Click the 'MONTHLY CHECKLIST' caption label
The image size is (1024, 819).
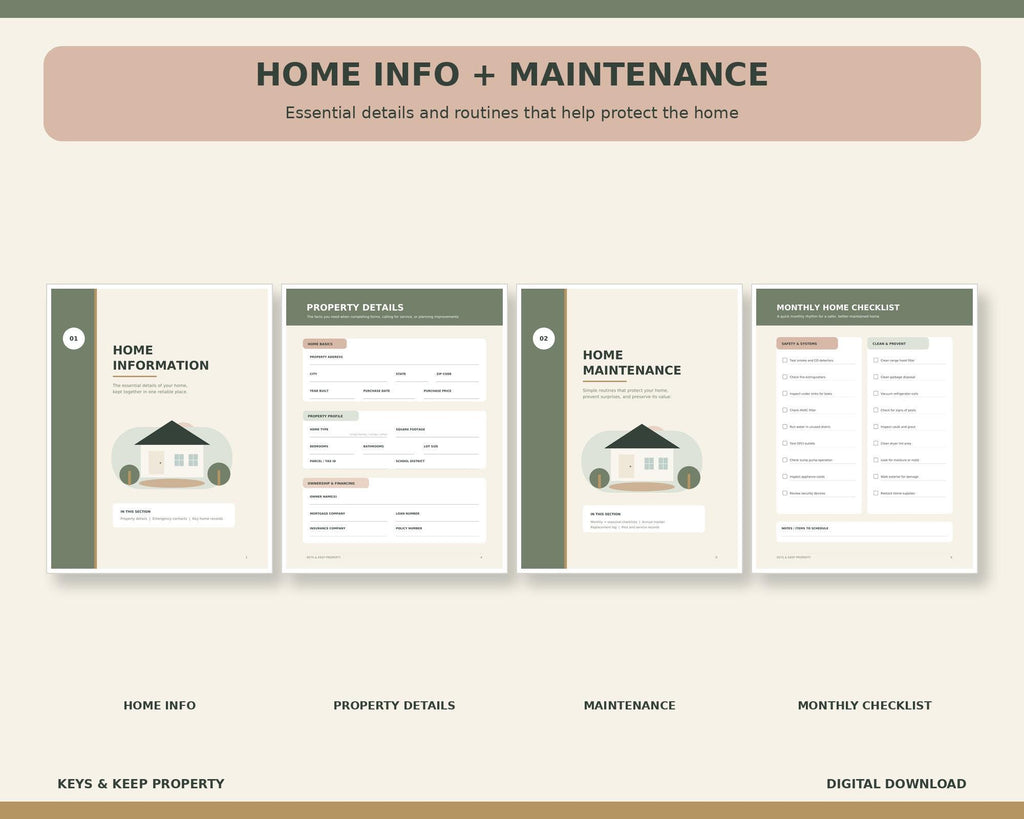(865, 705)
